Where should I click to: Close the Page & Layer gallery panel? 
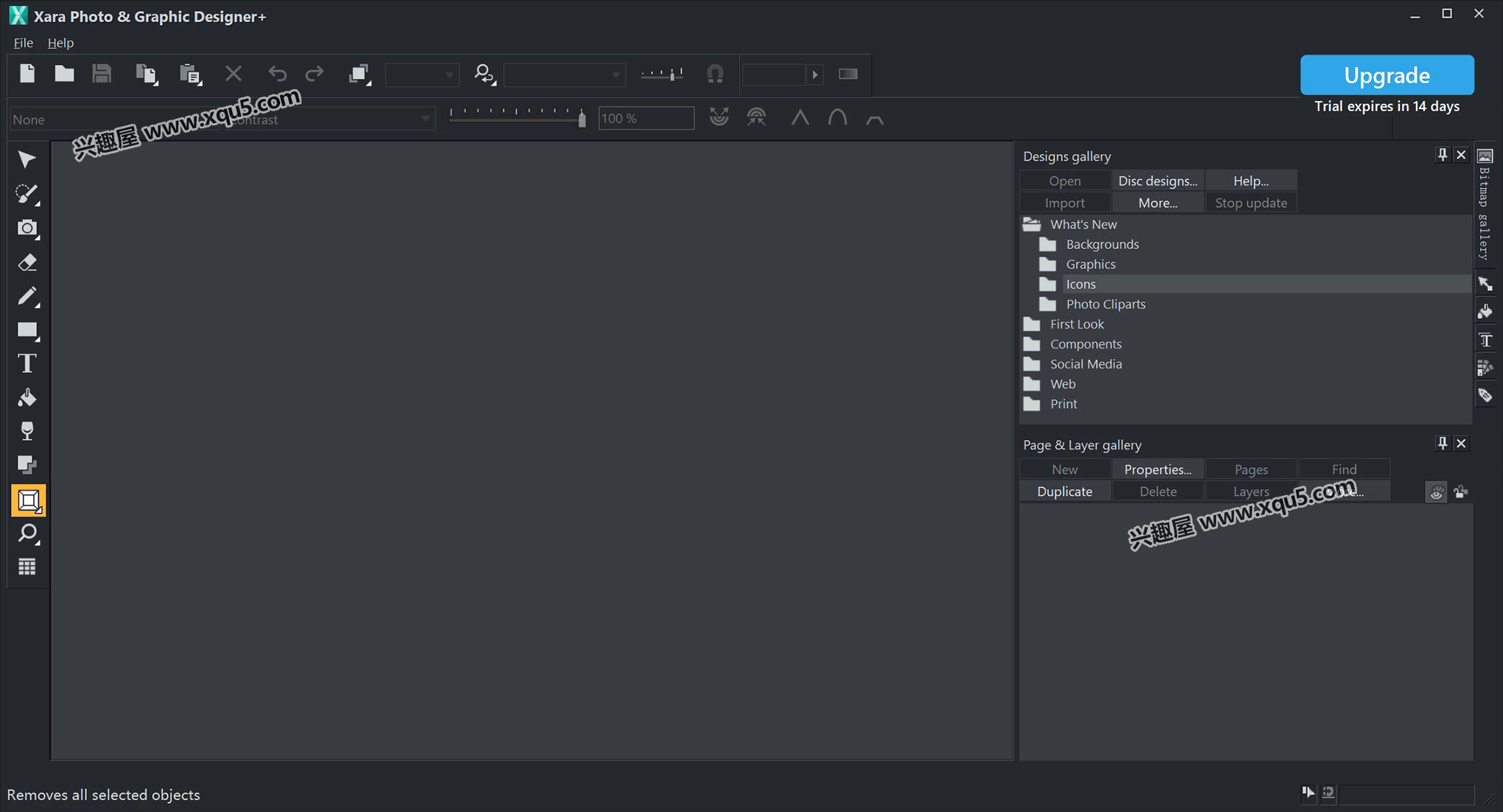tap(1461, 443)
